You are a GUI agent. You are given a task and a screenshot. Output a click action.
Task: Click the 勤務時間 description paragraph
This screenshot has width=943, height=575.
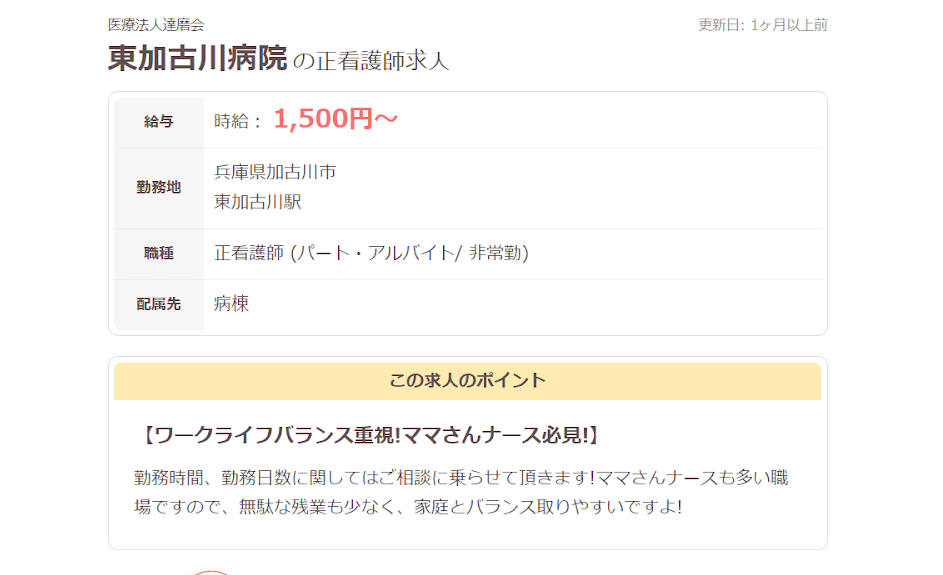coord(461,492)
